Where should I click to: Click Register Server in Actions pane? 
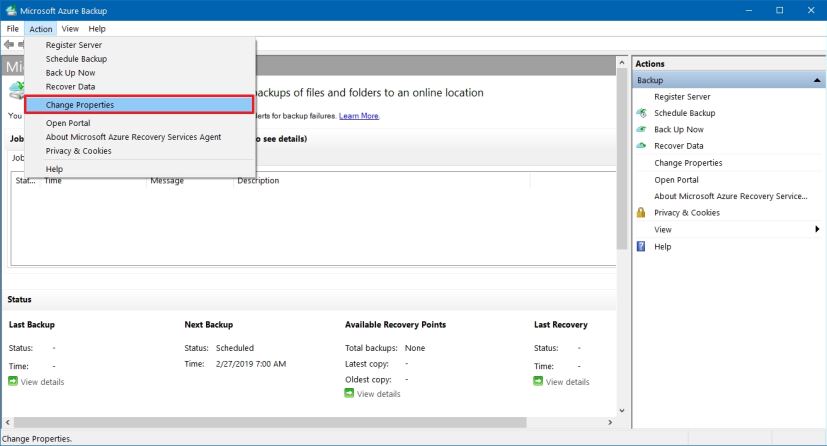point(682,97)
